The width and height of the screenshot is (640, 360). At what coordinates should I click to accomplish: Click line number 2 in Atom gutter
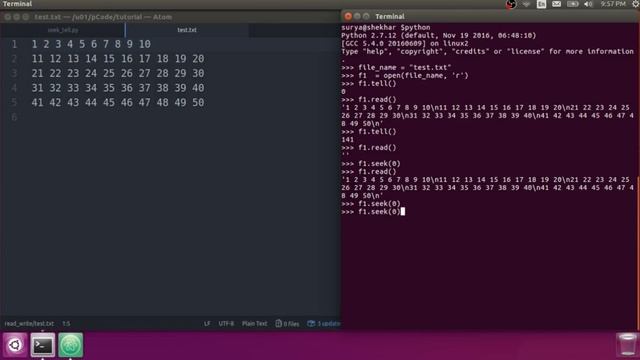coord(14,59)
